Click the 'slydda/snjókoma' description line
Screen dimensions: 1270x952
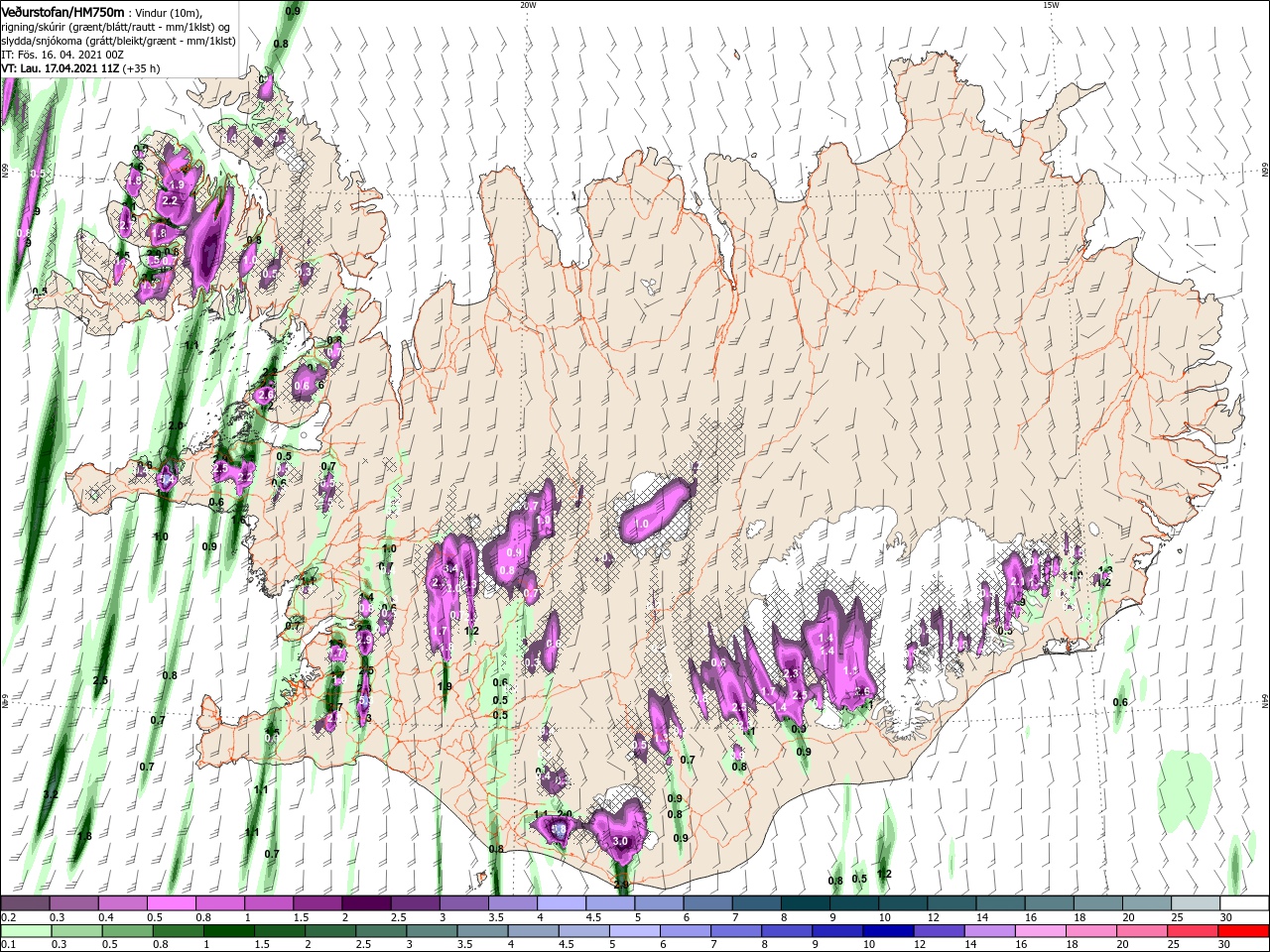click(117, 41)
